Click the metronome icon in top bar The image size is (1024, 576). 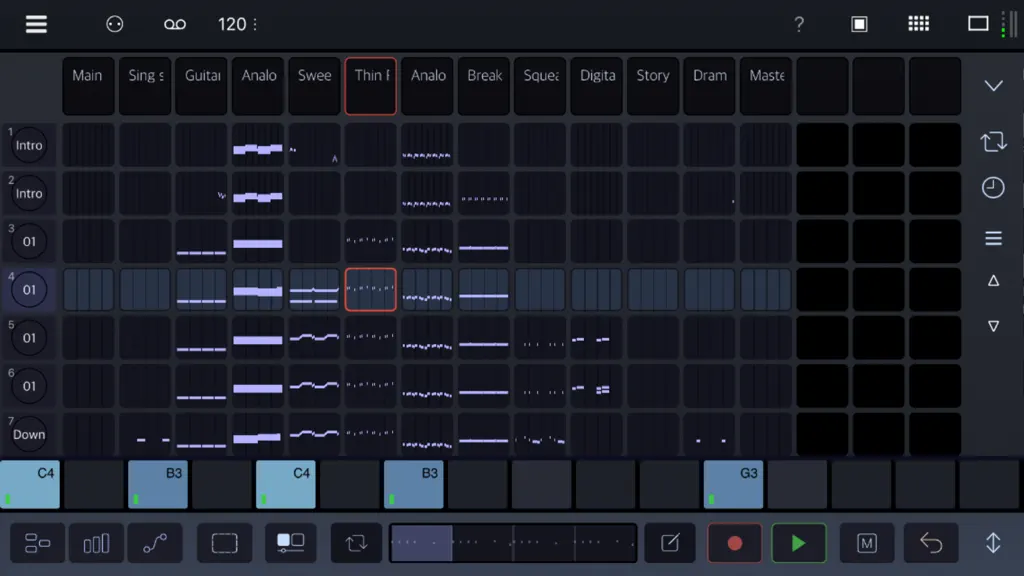pyautogui.click(x=114, y=24)
